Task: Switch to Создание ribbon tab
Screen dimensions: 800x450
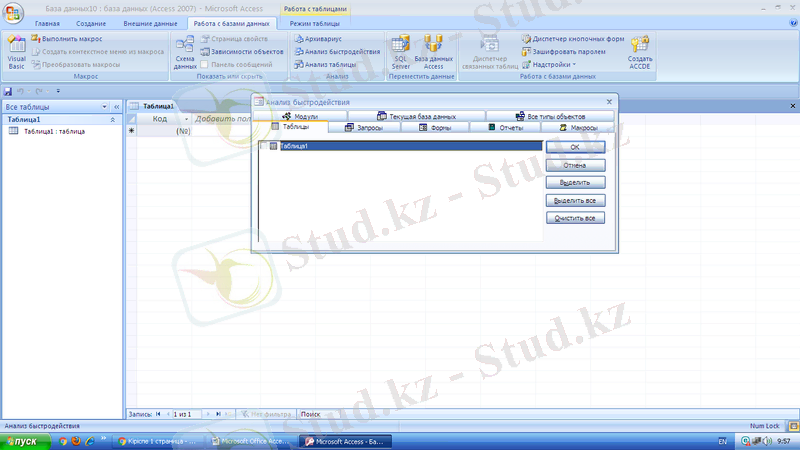Action: click(91, 23)
